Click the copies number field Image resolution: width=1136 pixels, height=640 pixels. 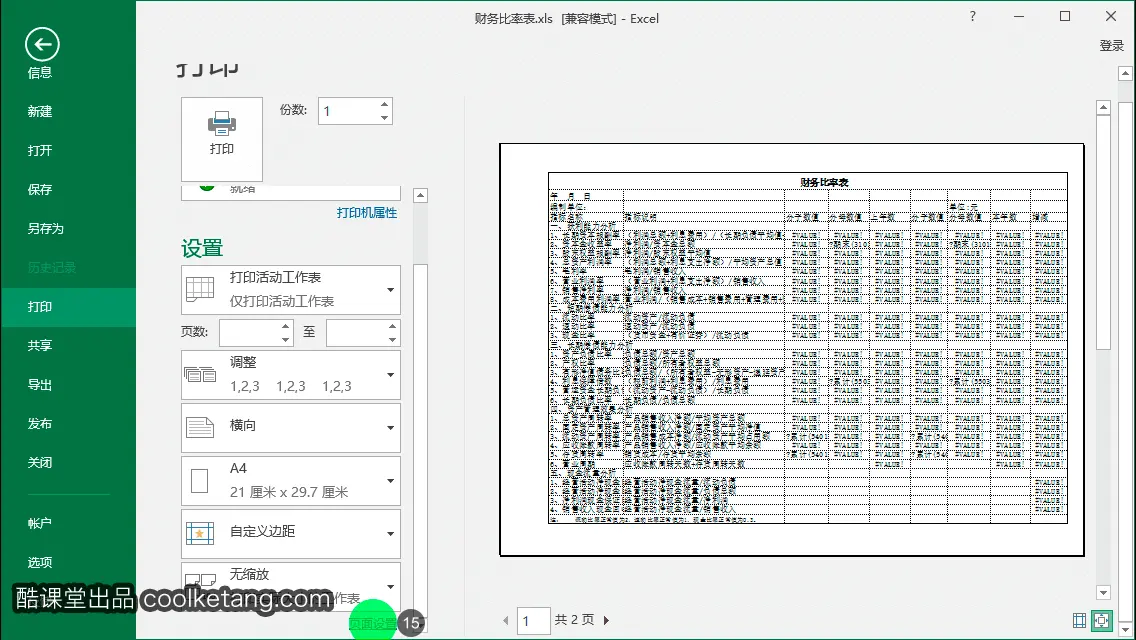coord(348,111)
